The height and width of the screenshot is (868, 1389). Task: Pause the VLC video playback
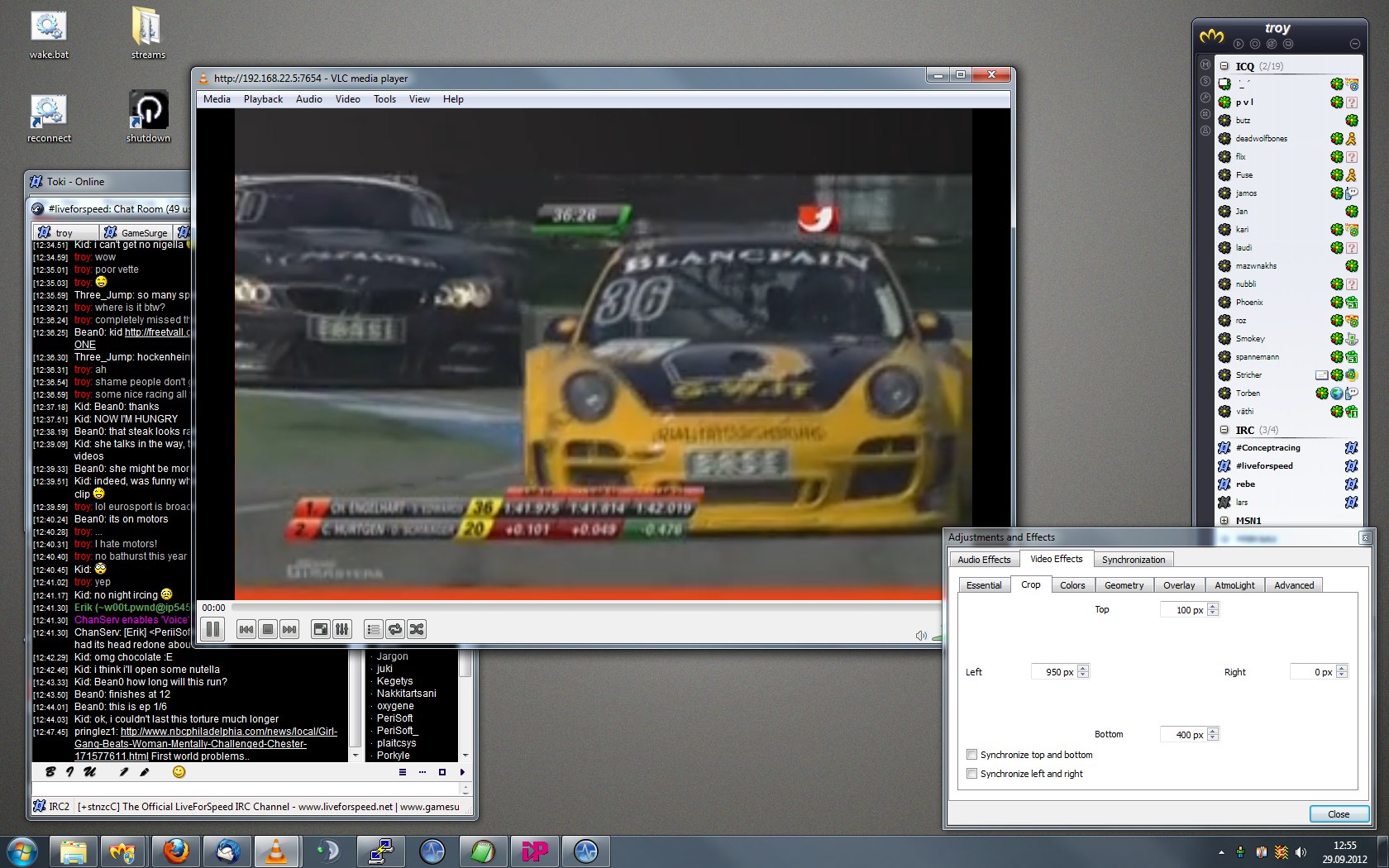pyautogui.click(x=212, y=629)
